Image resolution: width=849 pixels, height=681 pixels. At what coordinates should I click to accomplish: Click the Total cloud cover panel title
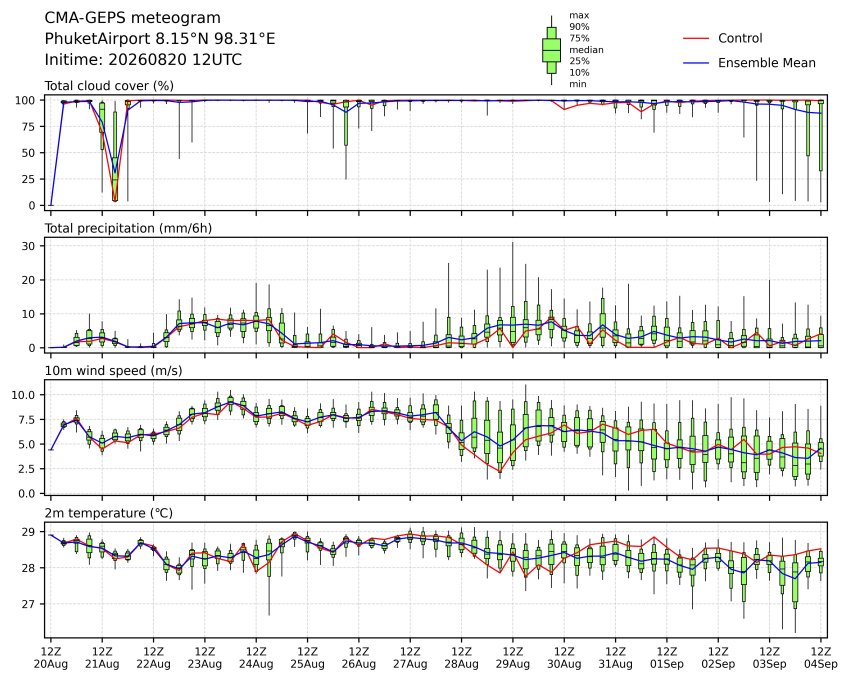[x=109, y=86]
